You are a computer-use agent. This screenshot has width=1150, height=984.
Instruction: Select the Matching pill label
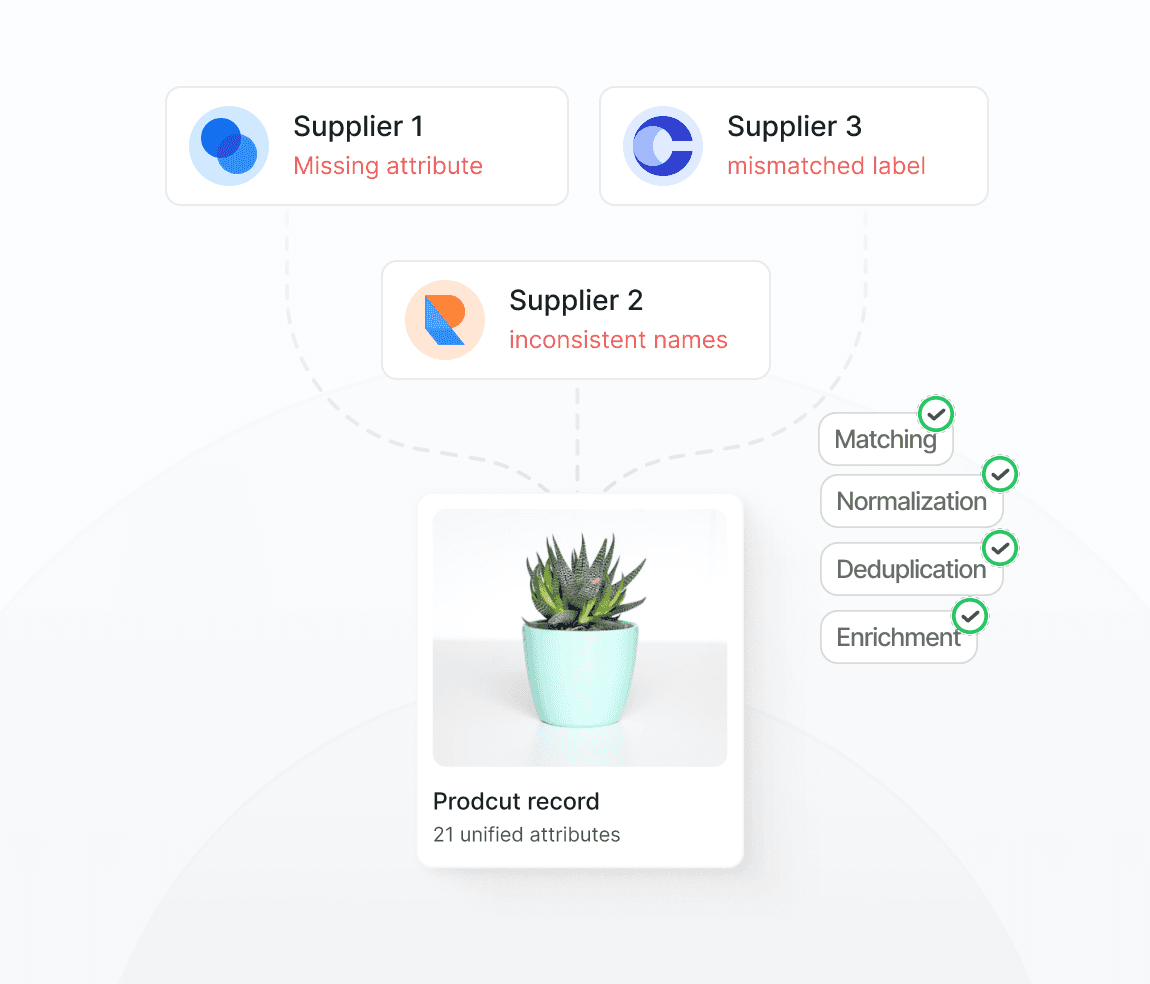885,439
